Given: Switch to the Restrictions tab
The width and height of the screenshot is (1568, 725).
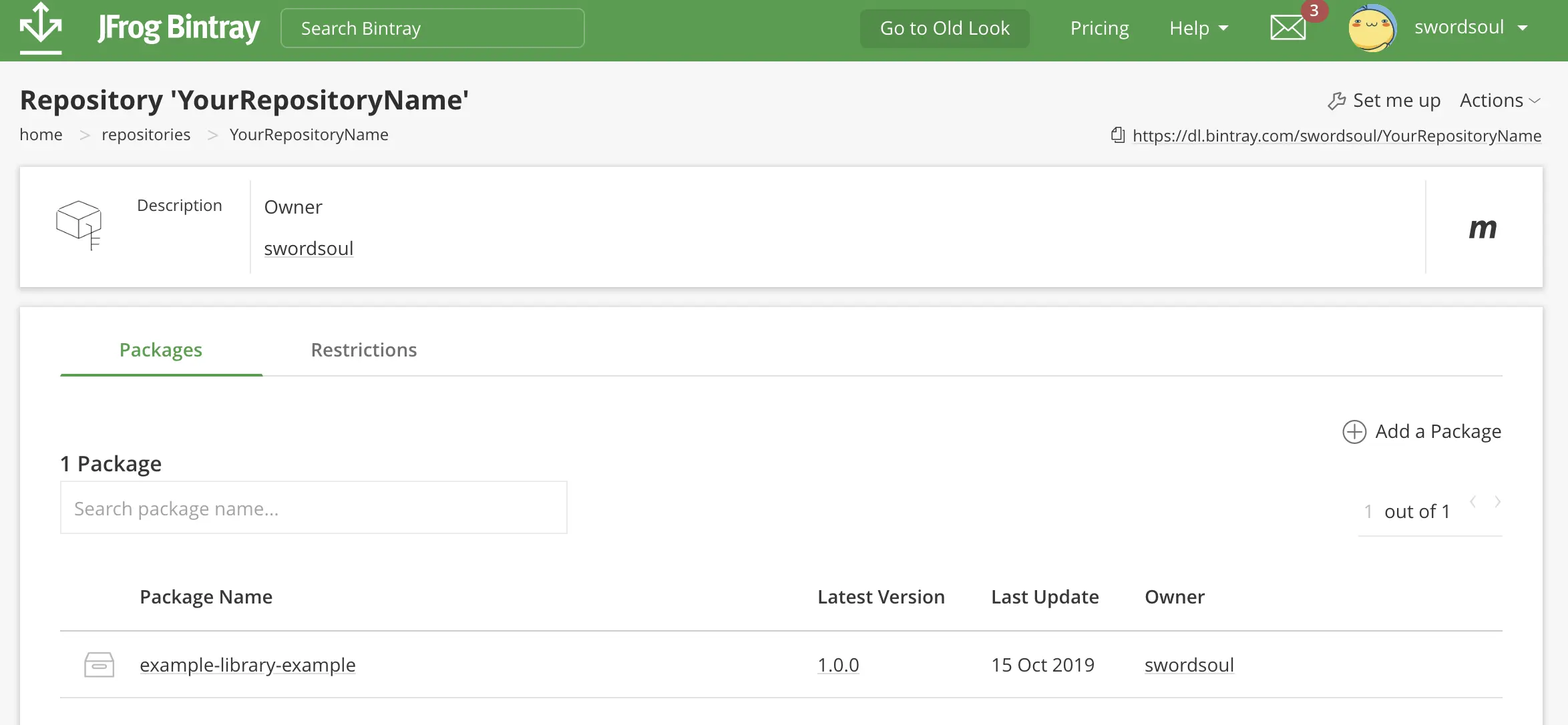Looking at the screenshot, I should 364,350.
